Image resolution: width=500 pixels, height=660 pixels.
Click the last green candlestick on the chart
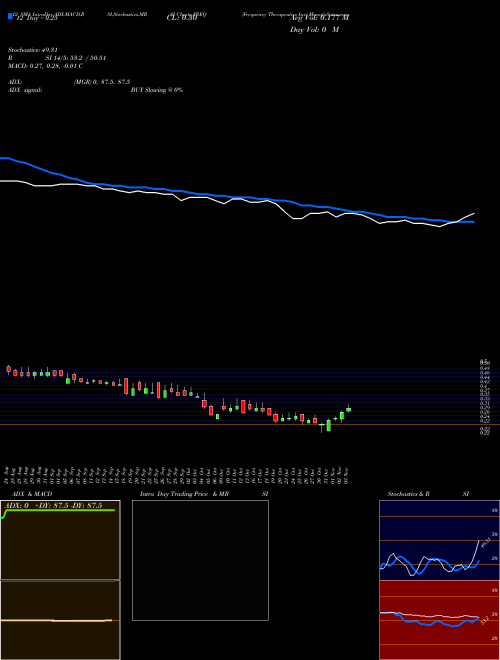pyautogui.click(x=348, y=409)
